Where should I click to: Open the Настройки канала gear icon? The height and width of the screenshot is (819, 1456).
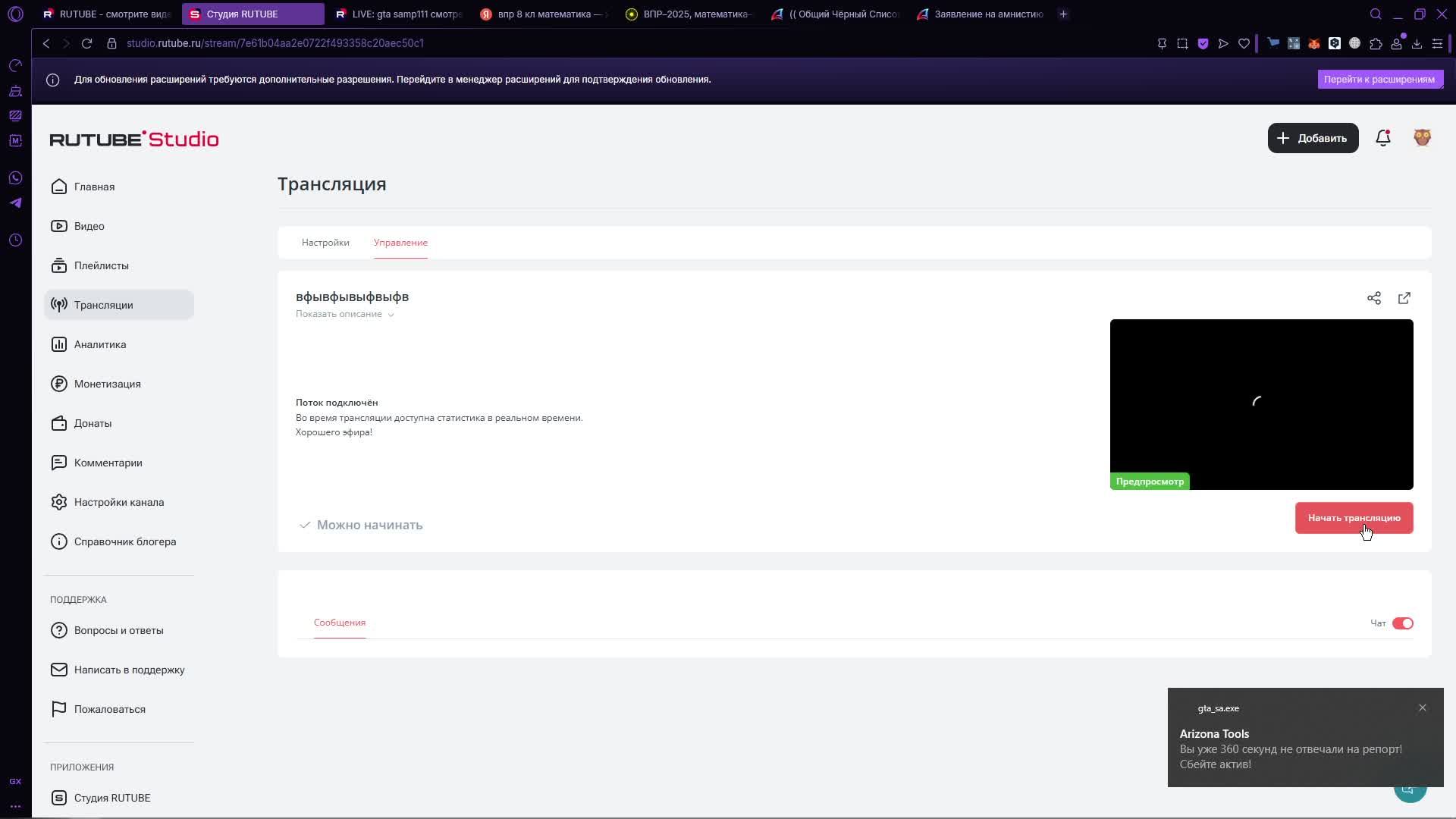[59, 502]
